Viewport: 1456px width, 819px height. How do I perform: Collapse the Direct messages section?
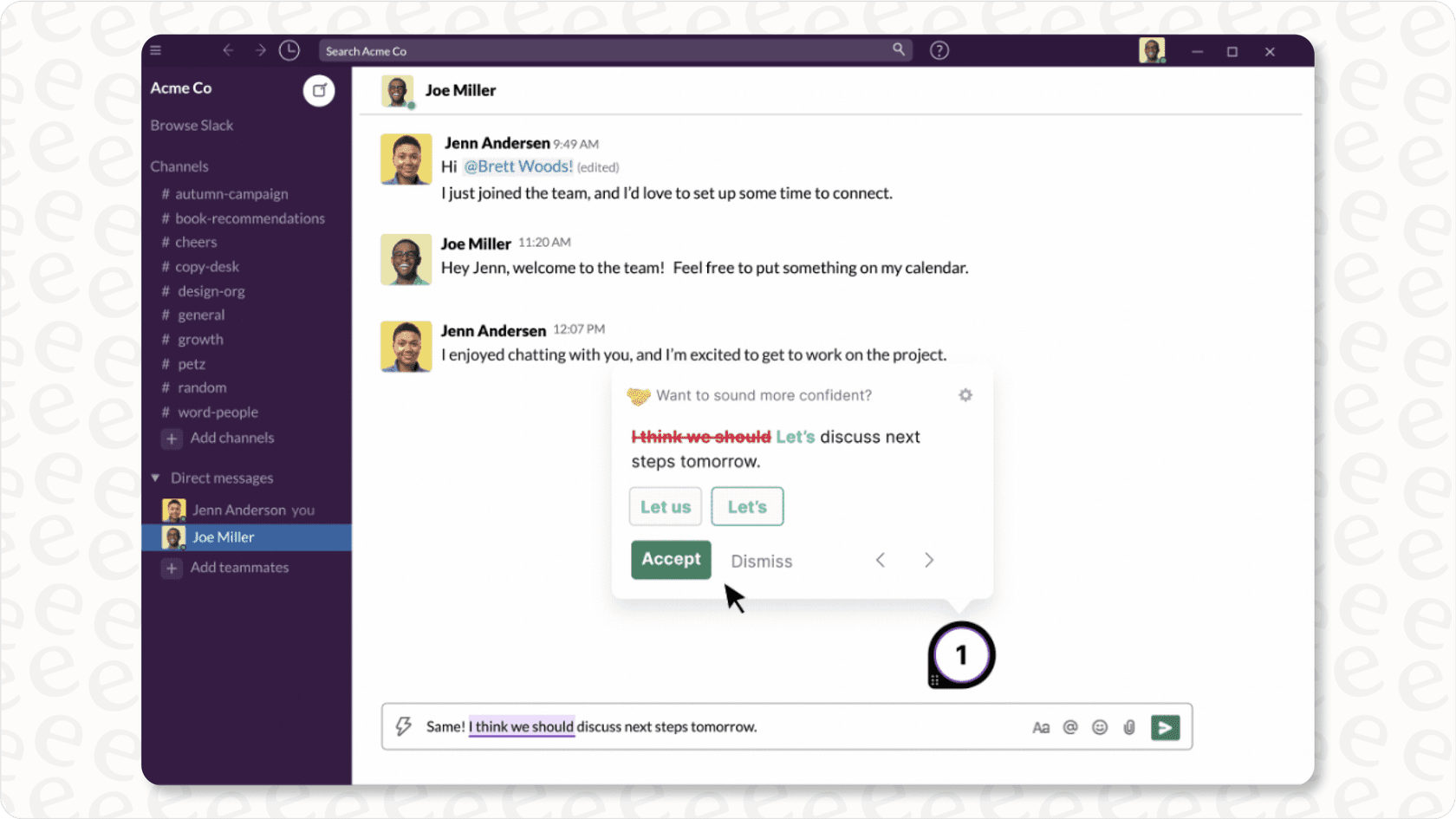(154, 478)
